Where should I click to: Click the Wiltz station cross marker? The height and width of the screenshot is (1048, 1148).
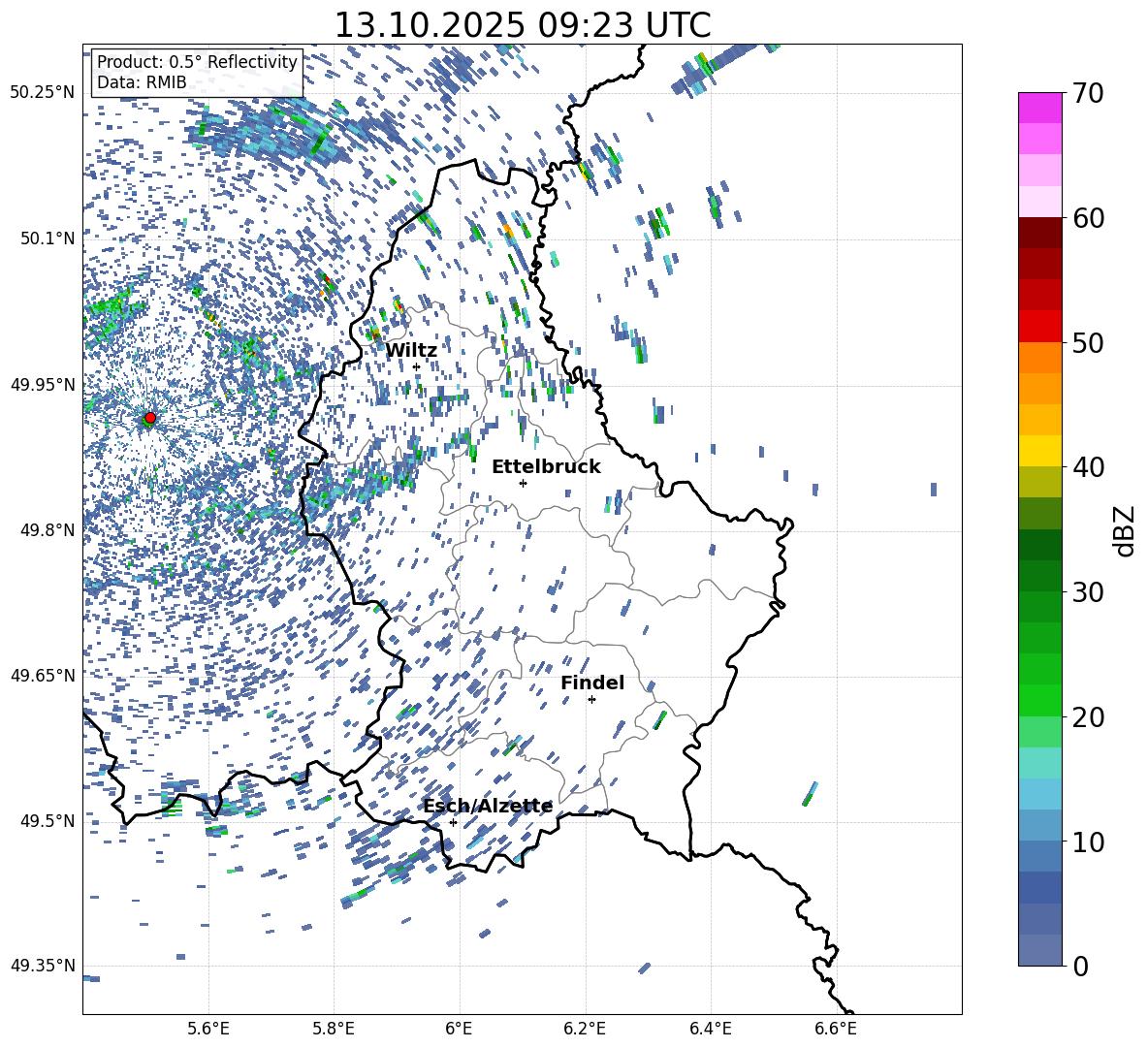click(417, 366)
